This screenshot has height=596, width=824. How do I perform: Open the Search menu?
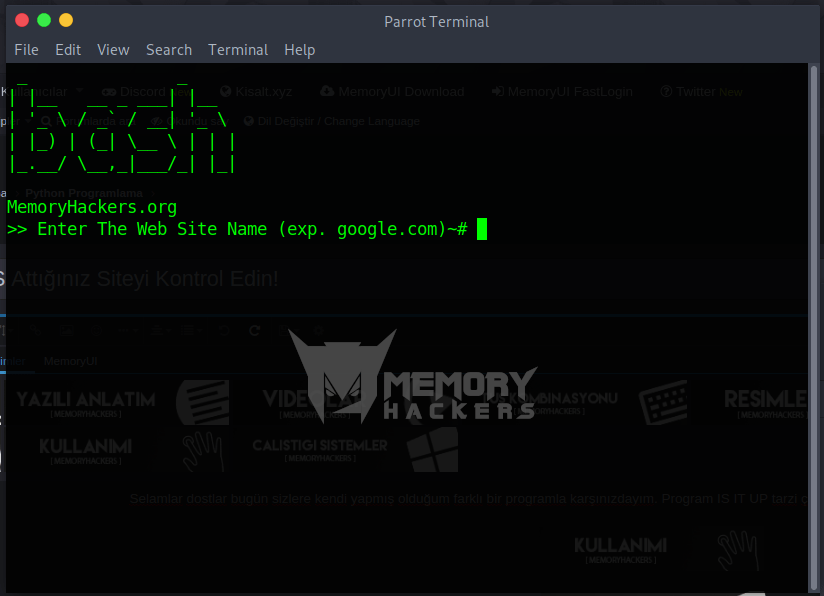(x=169, y=50)
